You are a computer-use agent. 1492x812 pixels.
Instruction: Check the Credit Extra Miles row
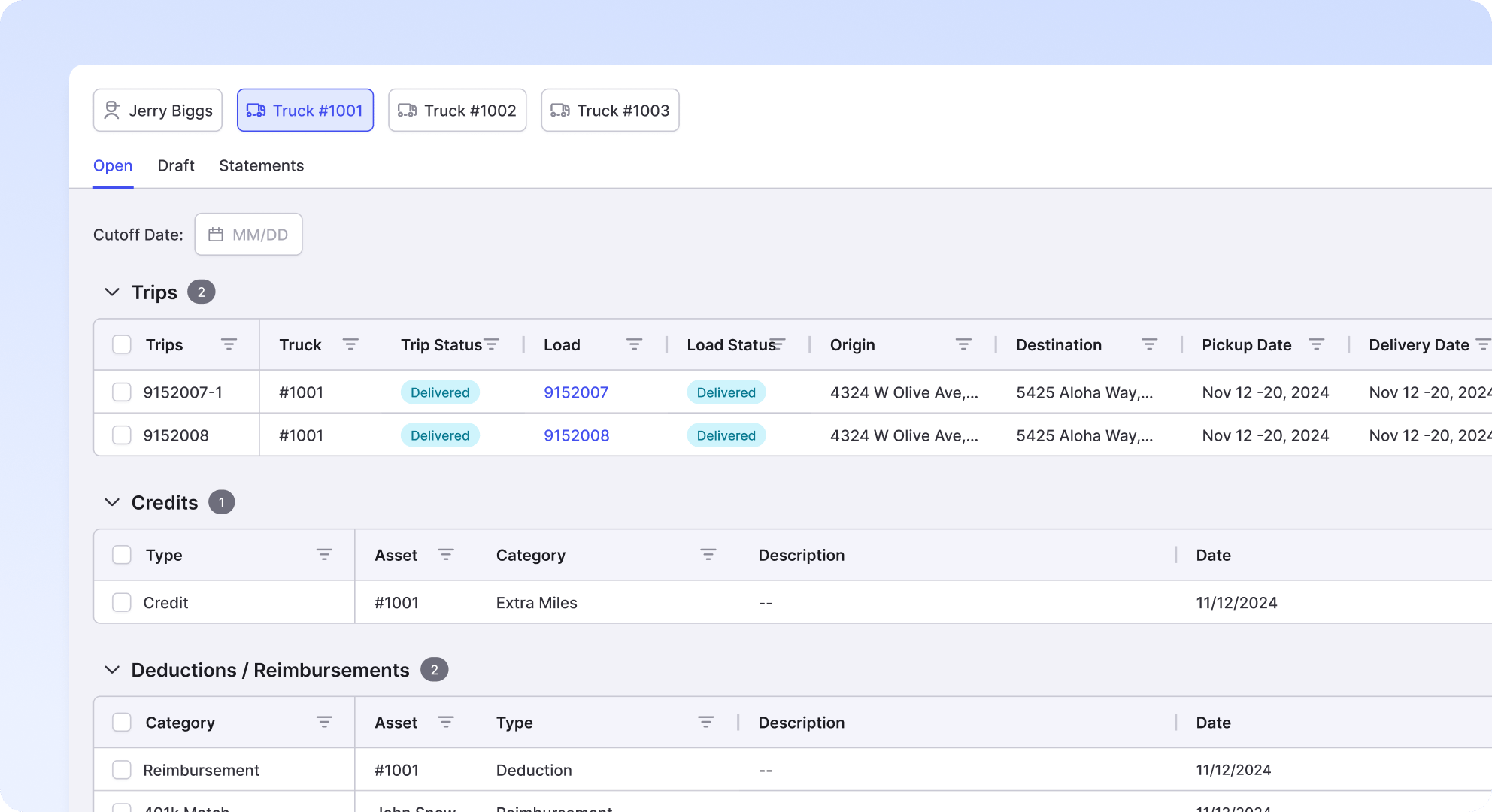(122, 603)
